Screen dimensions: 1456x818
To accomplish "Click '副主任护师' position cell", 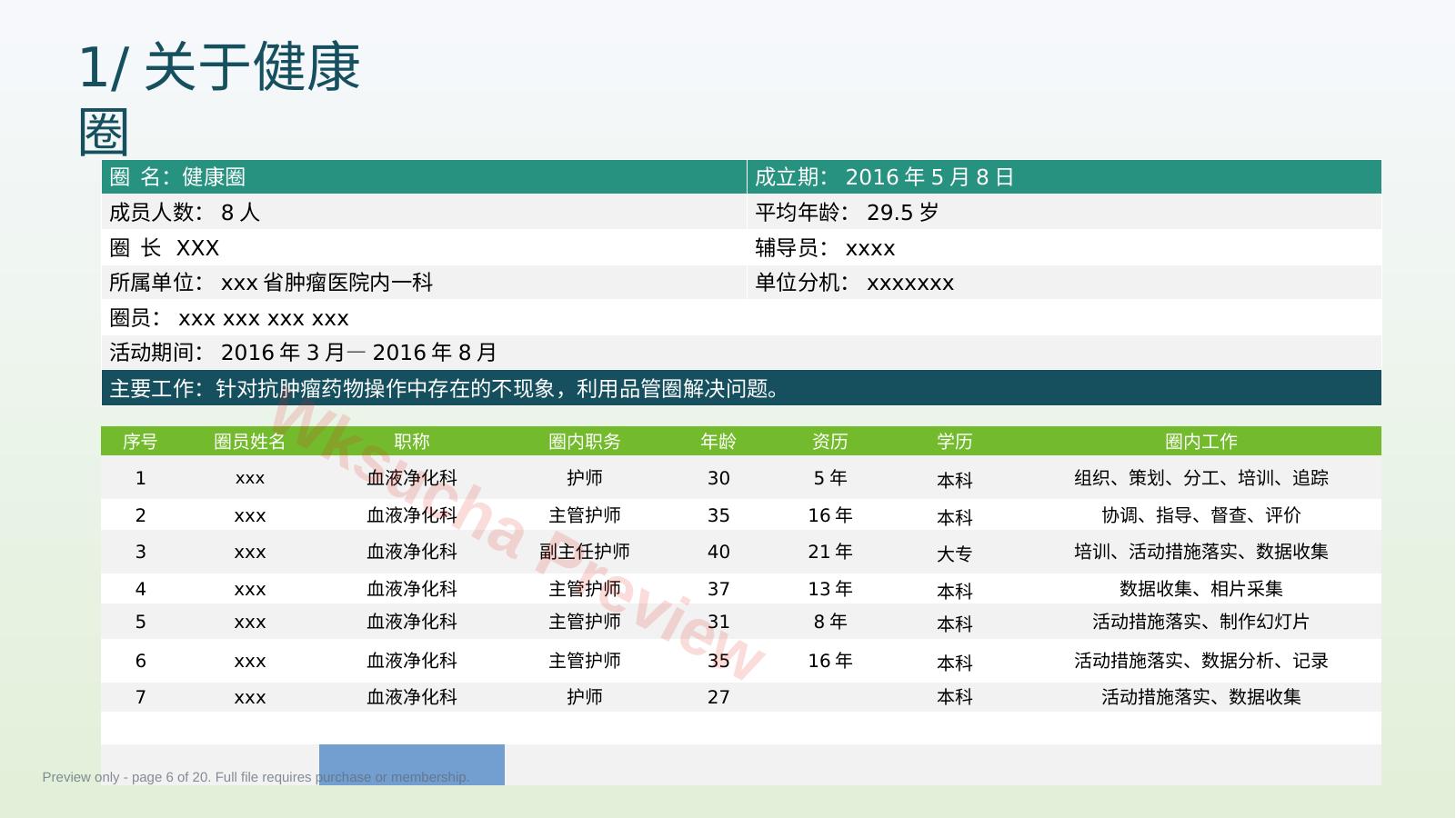I will coord(585,551).
